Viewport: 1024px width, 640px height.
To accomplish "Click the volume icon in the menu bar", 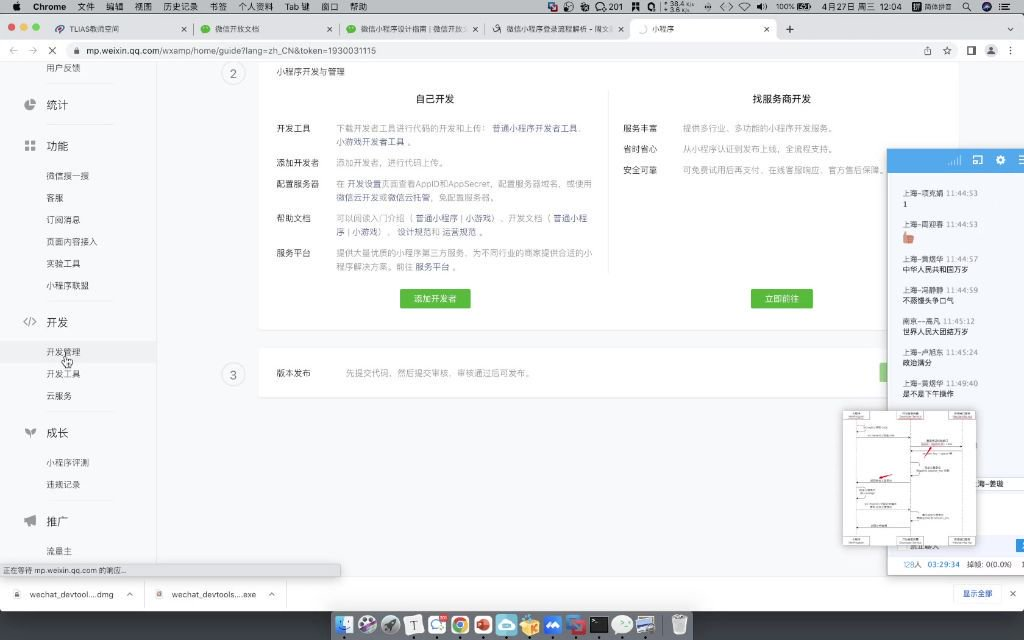I will [762, 7].
